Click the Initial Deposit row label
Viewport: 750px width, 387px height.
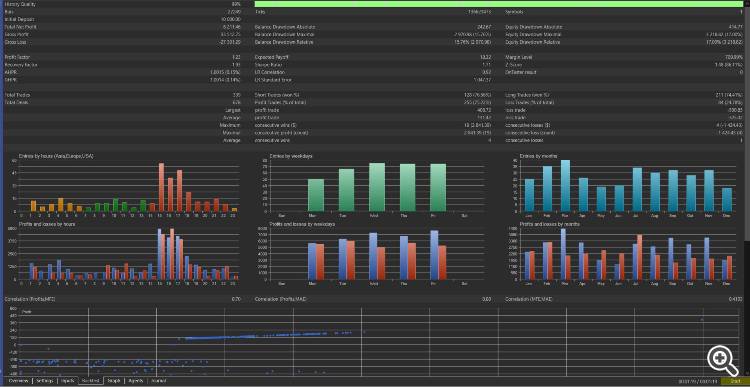[18, 20]
